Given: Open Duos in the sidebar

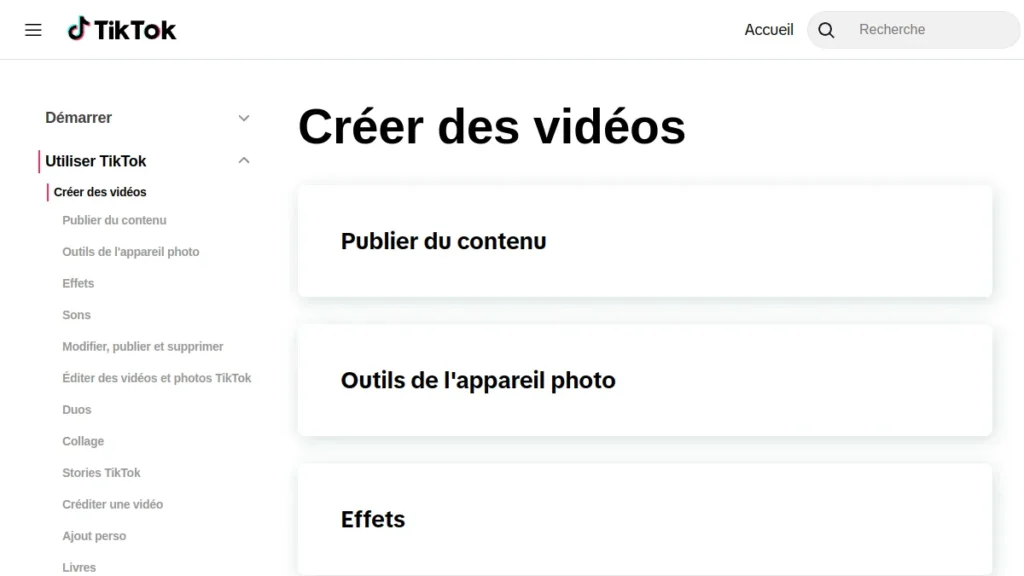Looking at the screenshot, I should pyautogui.click(x=76, y=409).
